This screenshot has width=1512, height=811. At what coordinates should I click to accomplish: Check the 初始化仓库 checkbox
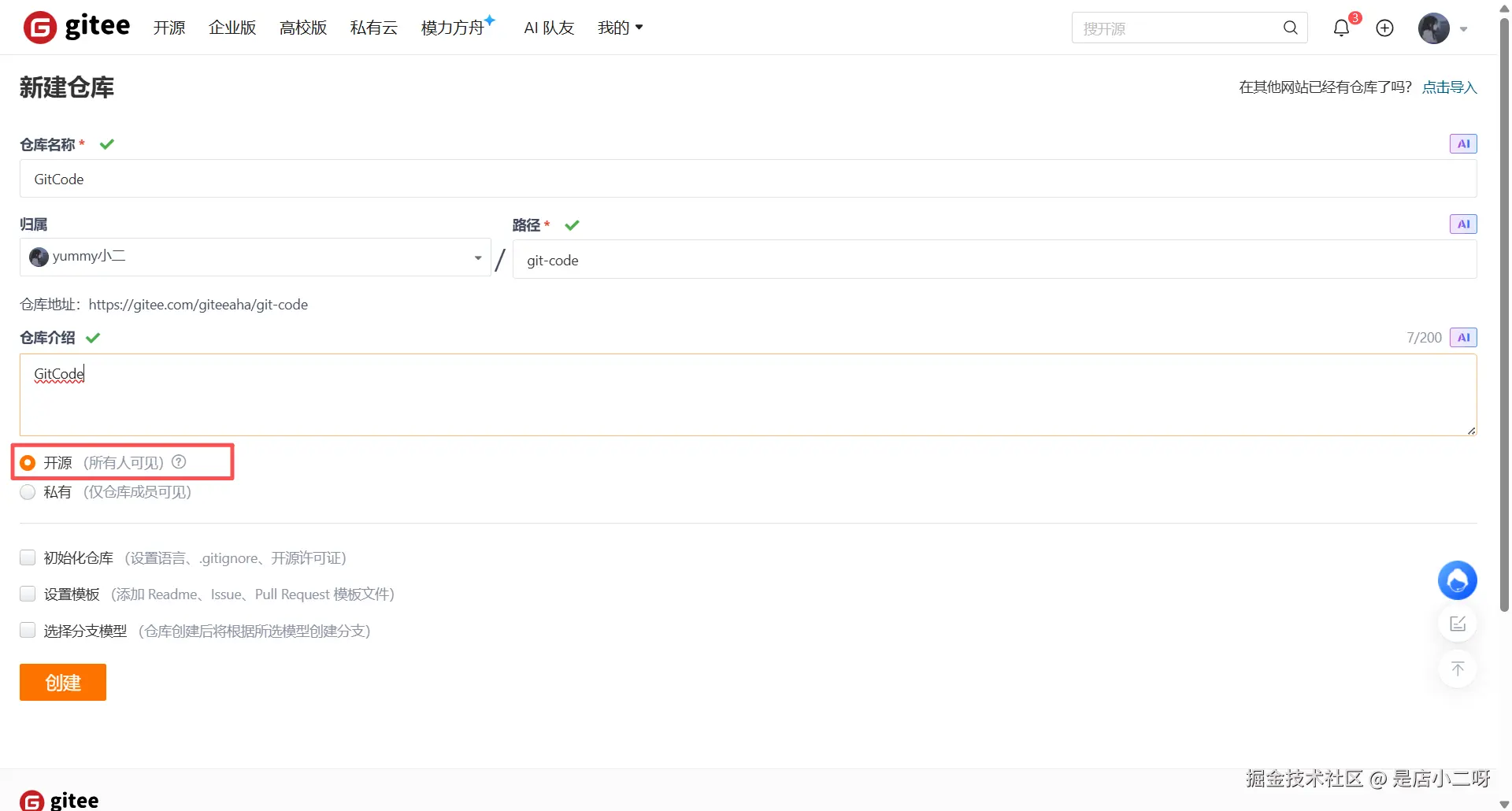click(28, 557)
